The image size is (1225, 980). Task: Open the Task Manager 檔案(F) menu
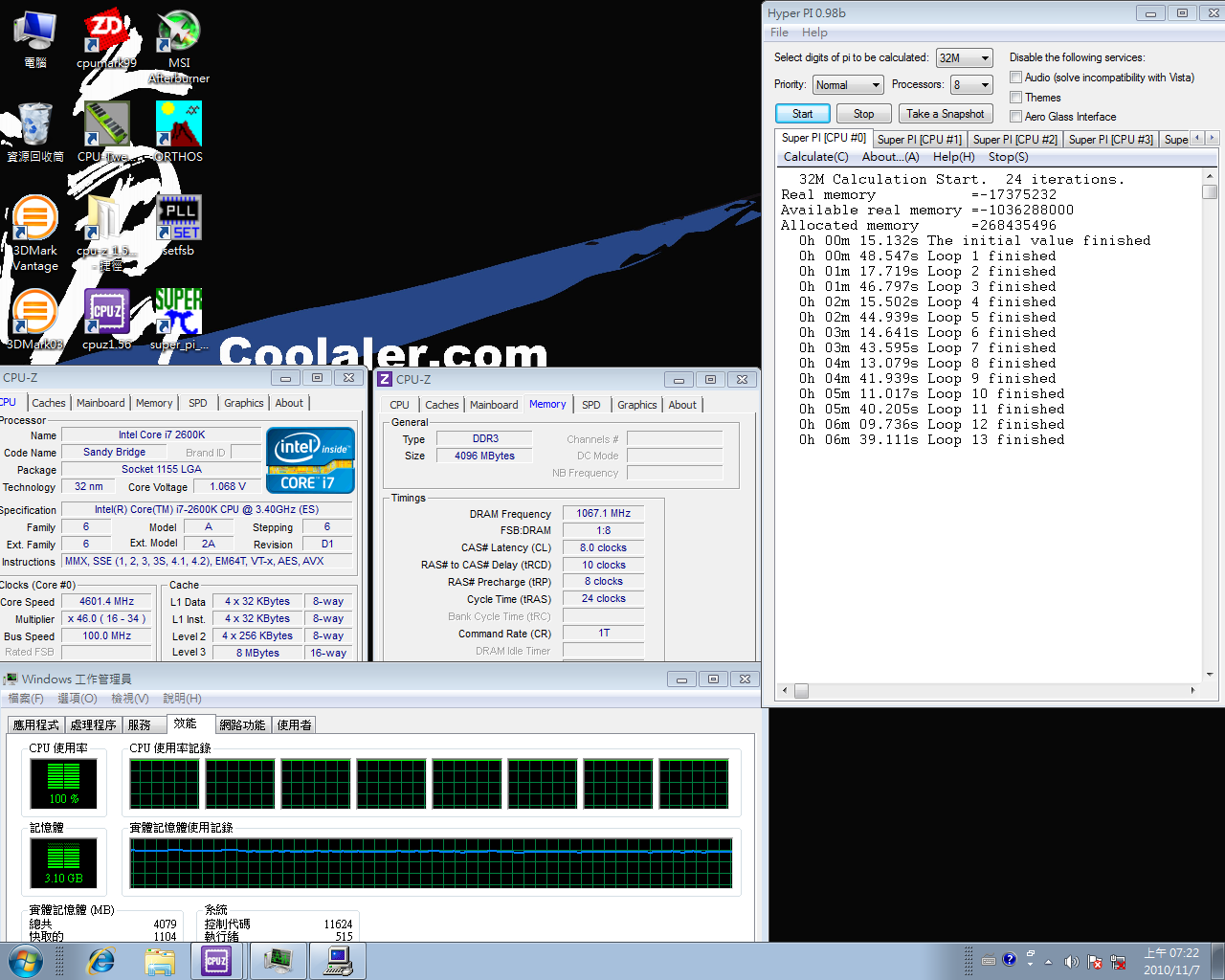pos(26,699)
